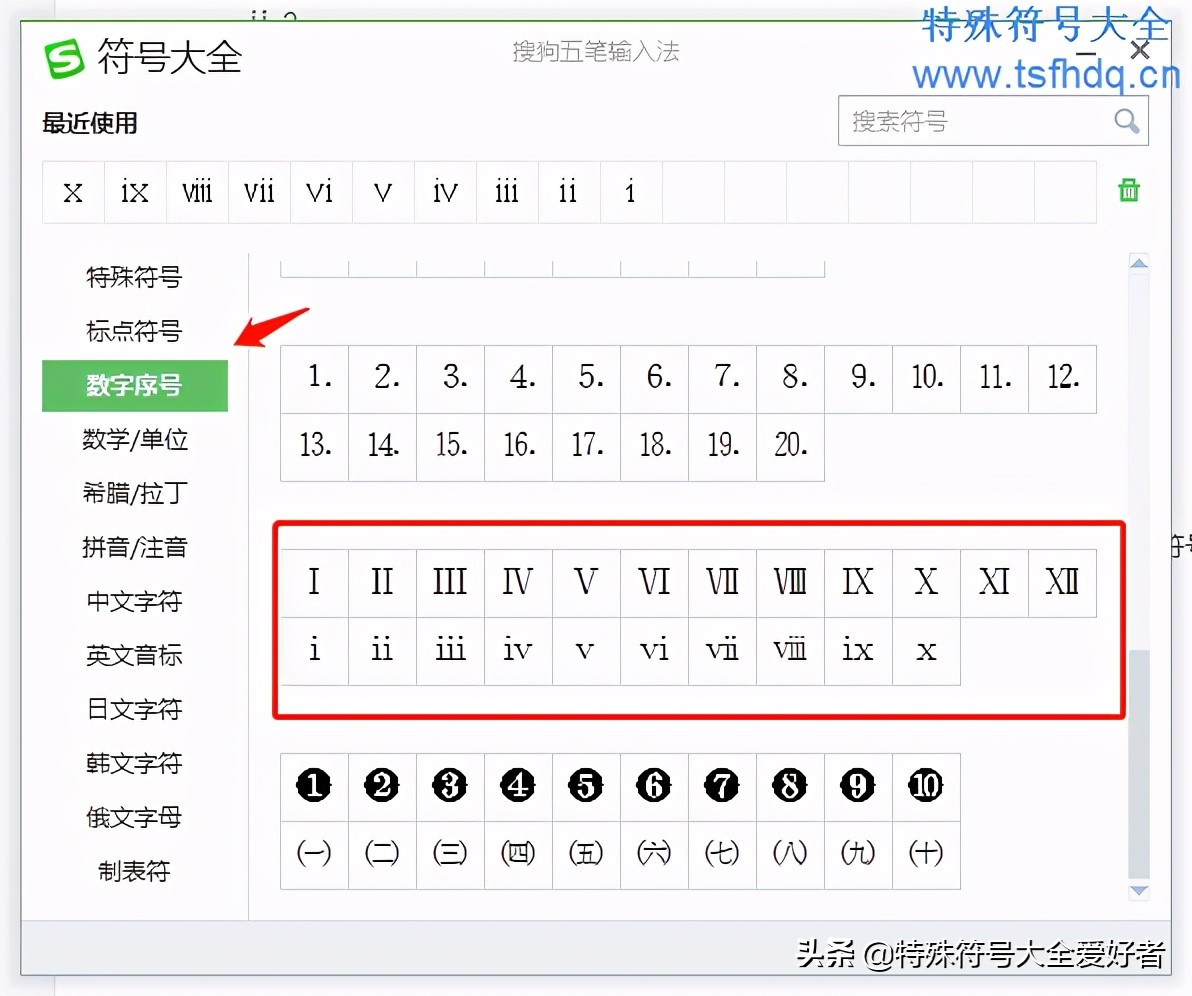Select Roman numeral Ⅰ from the grid
The height and width of the screenshot is (996, 1192).
pyautogui.click(x=313, y=583)
